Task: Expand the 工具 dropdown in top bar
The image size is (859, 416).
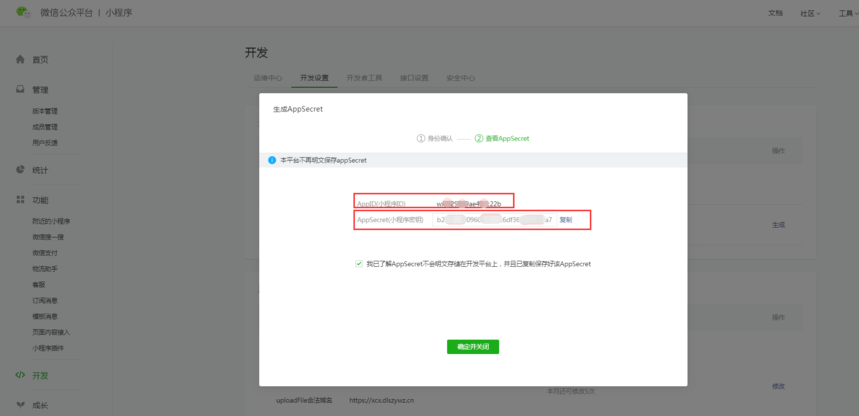Action: coord(846,14)
